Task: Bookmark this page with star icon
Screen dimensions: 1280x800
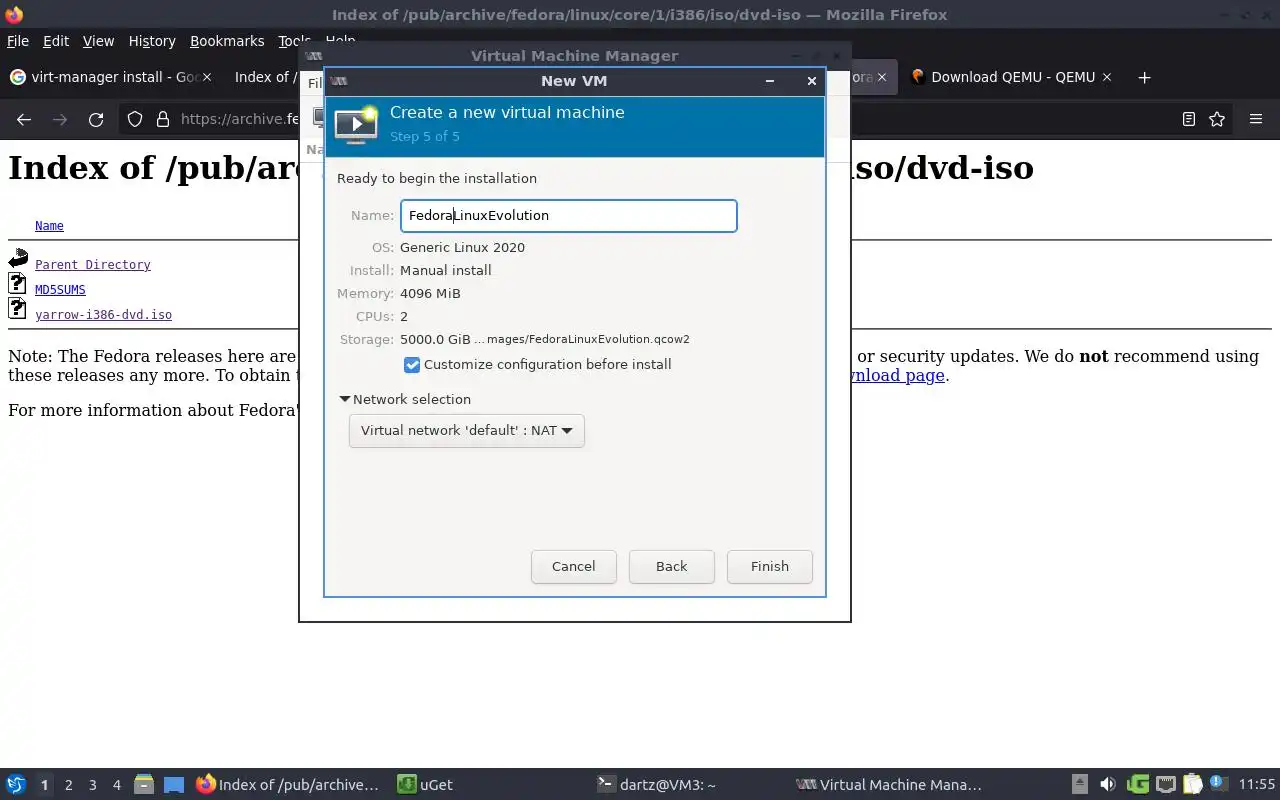Action: [1217, 119]
